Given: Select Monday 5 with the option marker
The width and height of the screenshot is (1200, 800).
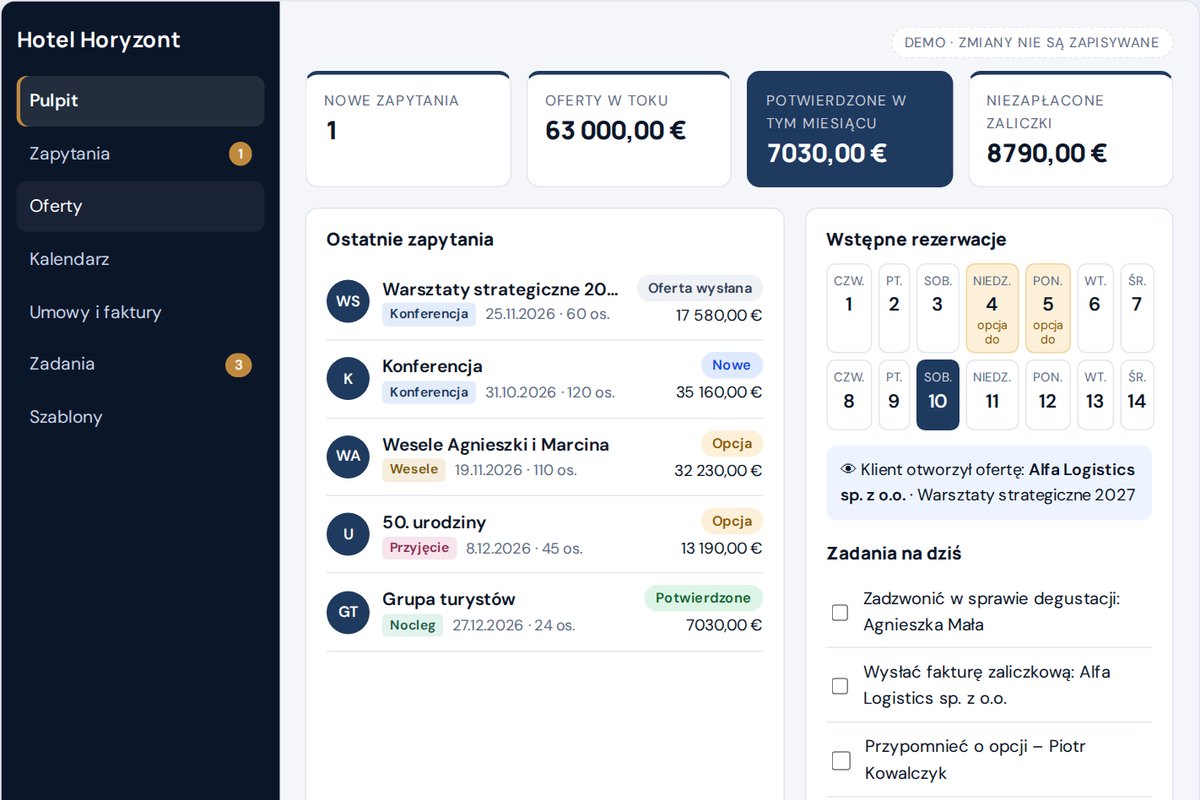Looking at the screenshot, I should (1048, 308).
